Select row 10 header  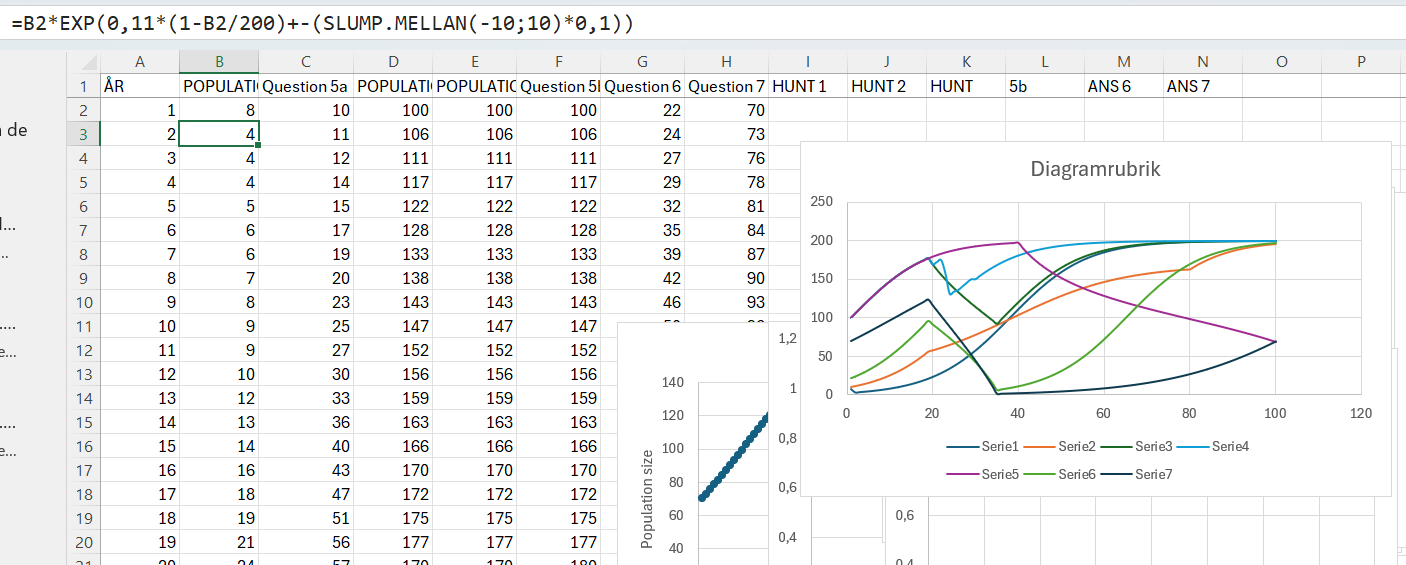(84, 302)
